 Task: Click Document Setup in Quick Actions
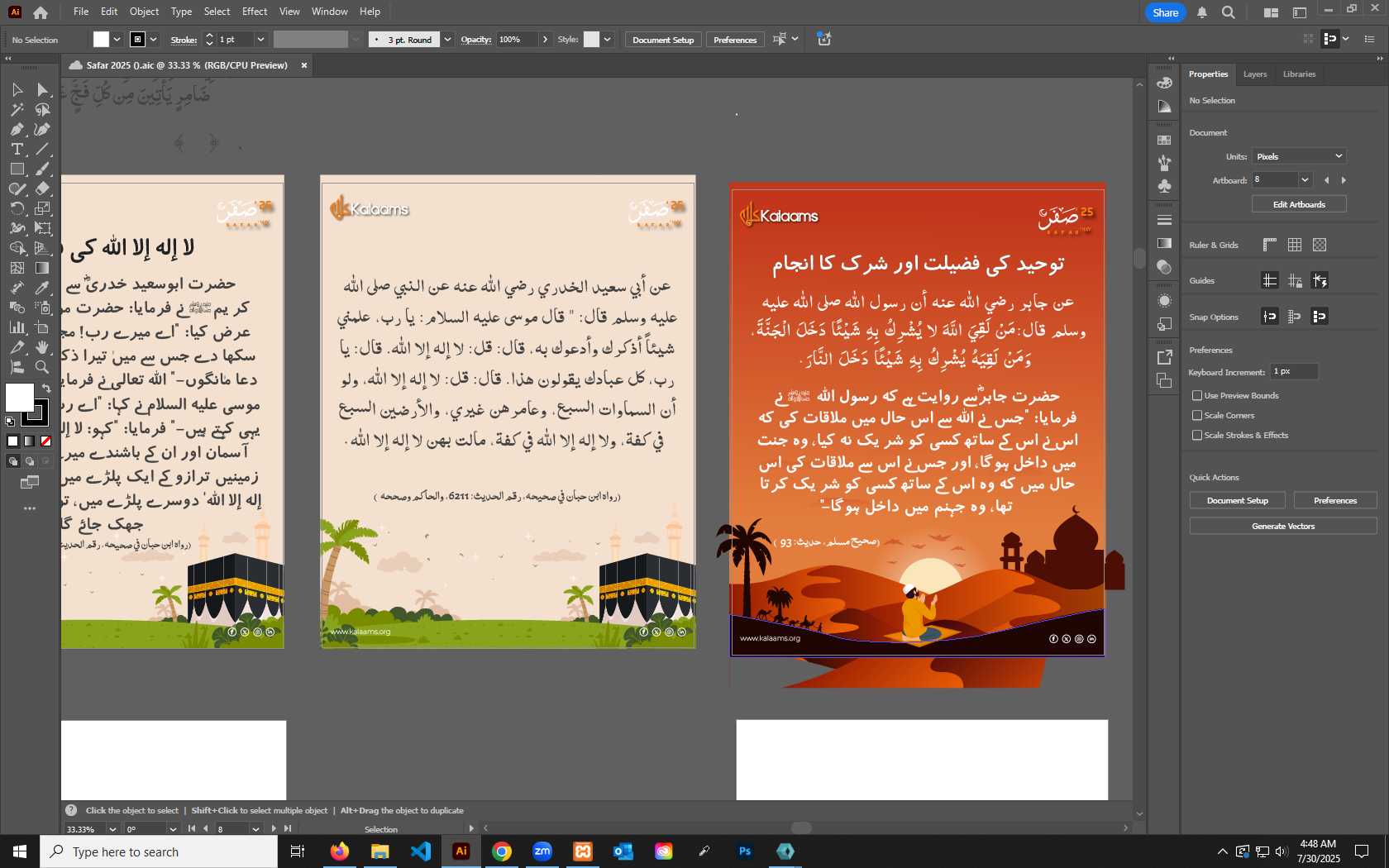click(1237, 500)
